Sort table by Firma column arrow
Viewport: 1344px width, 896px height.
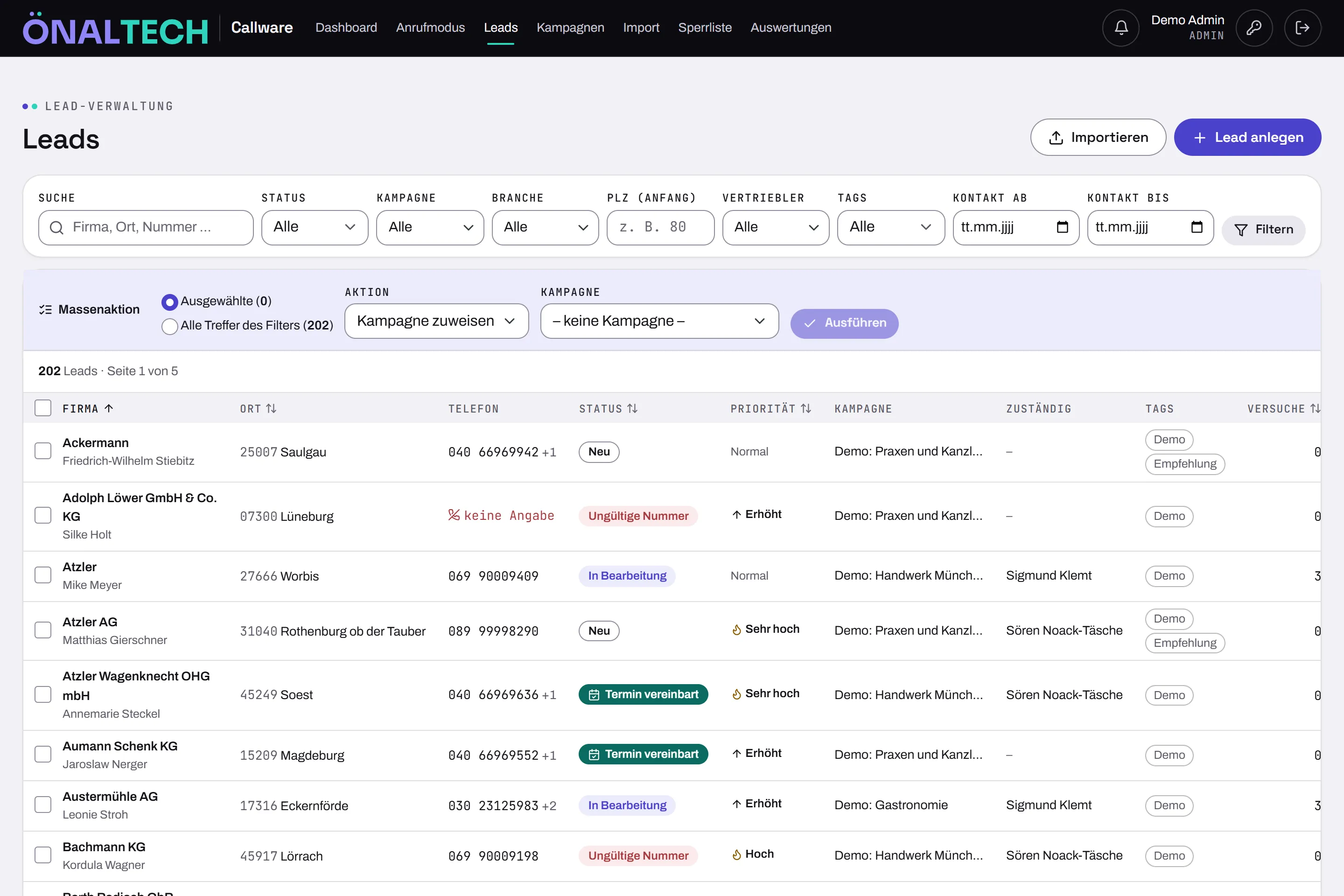(109, 408)
